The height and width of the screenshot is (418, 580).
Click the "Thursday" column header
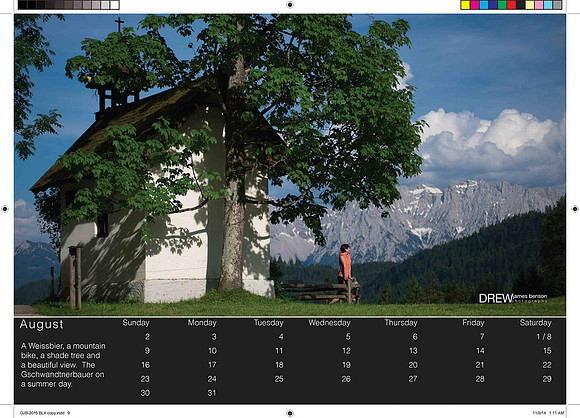point(401,323)
